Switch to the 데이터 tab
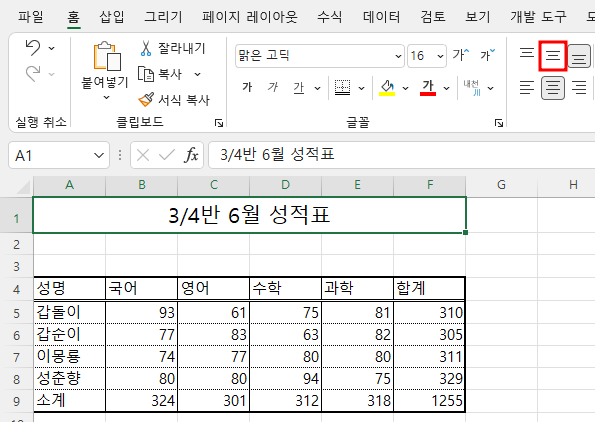Viewport: 595px width, 422px height. [381, 17]
